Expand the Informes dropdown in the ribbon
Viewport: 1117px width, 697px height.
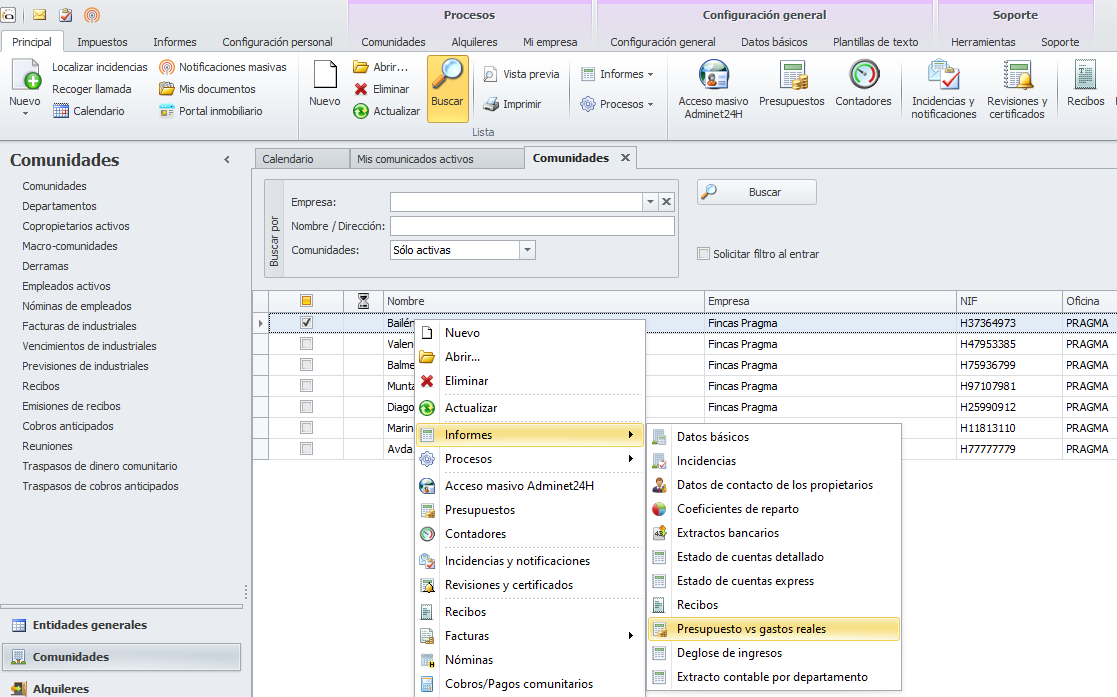pyautogui.click(x=626, y=74)
